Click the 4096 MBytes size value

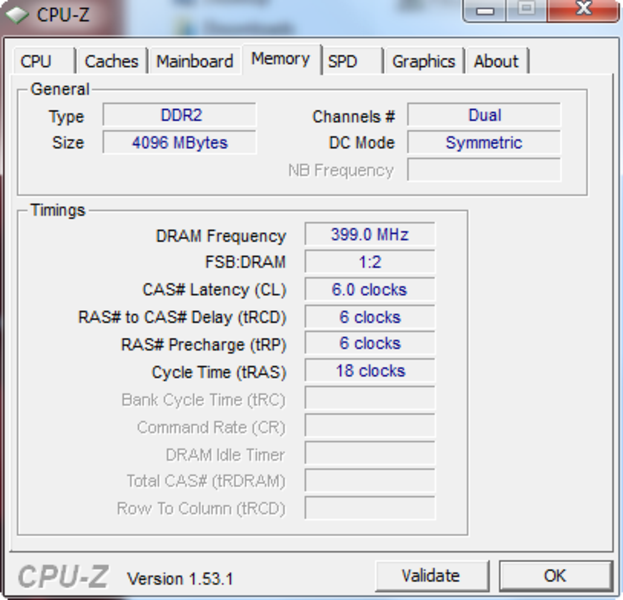pos(180,142)
